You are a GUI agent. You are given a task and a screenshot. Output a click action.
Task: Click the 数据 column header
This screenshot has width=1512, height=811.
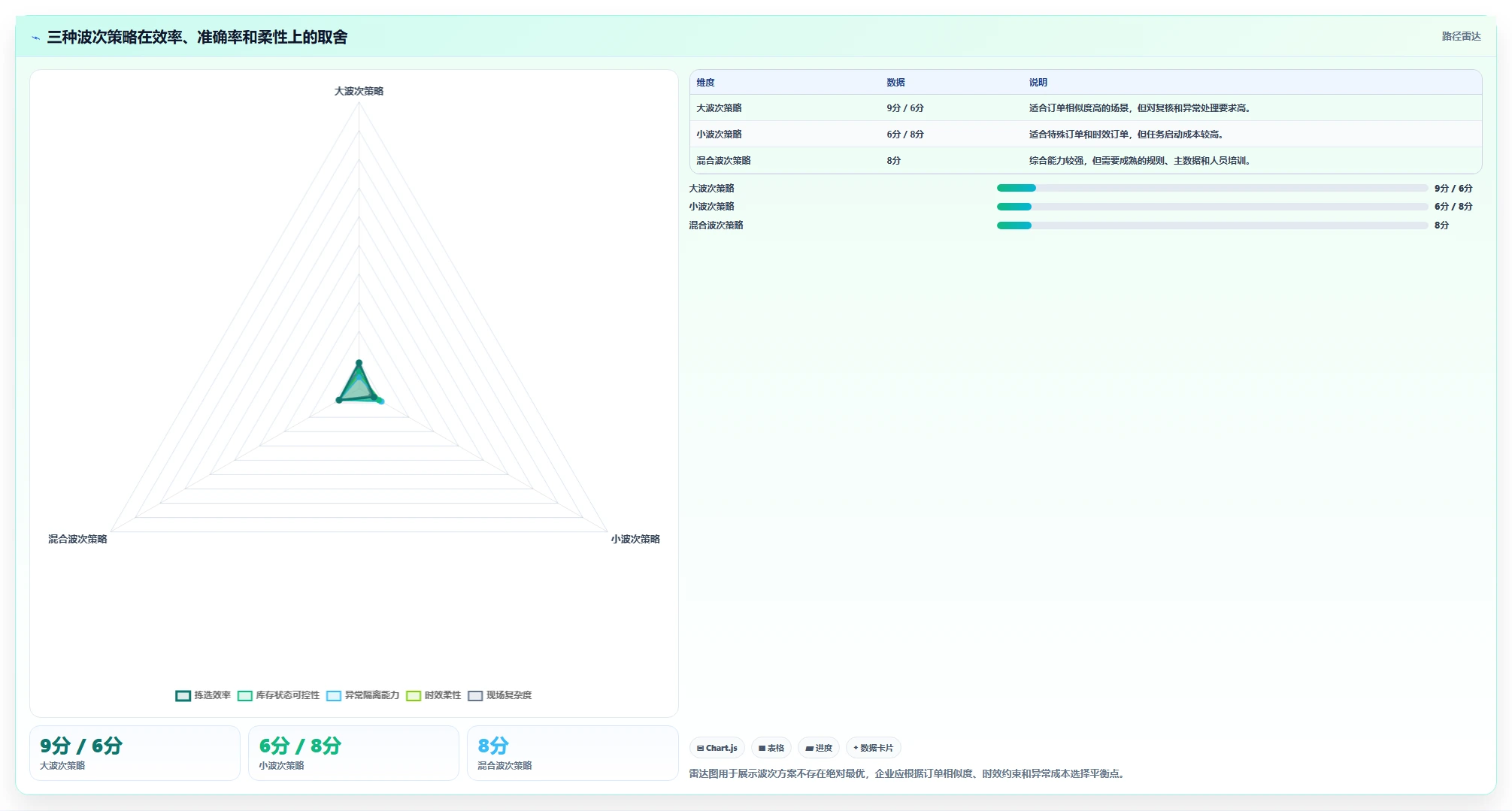tap(895, 83)
